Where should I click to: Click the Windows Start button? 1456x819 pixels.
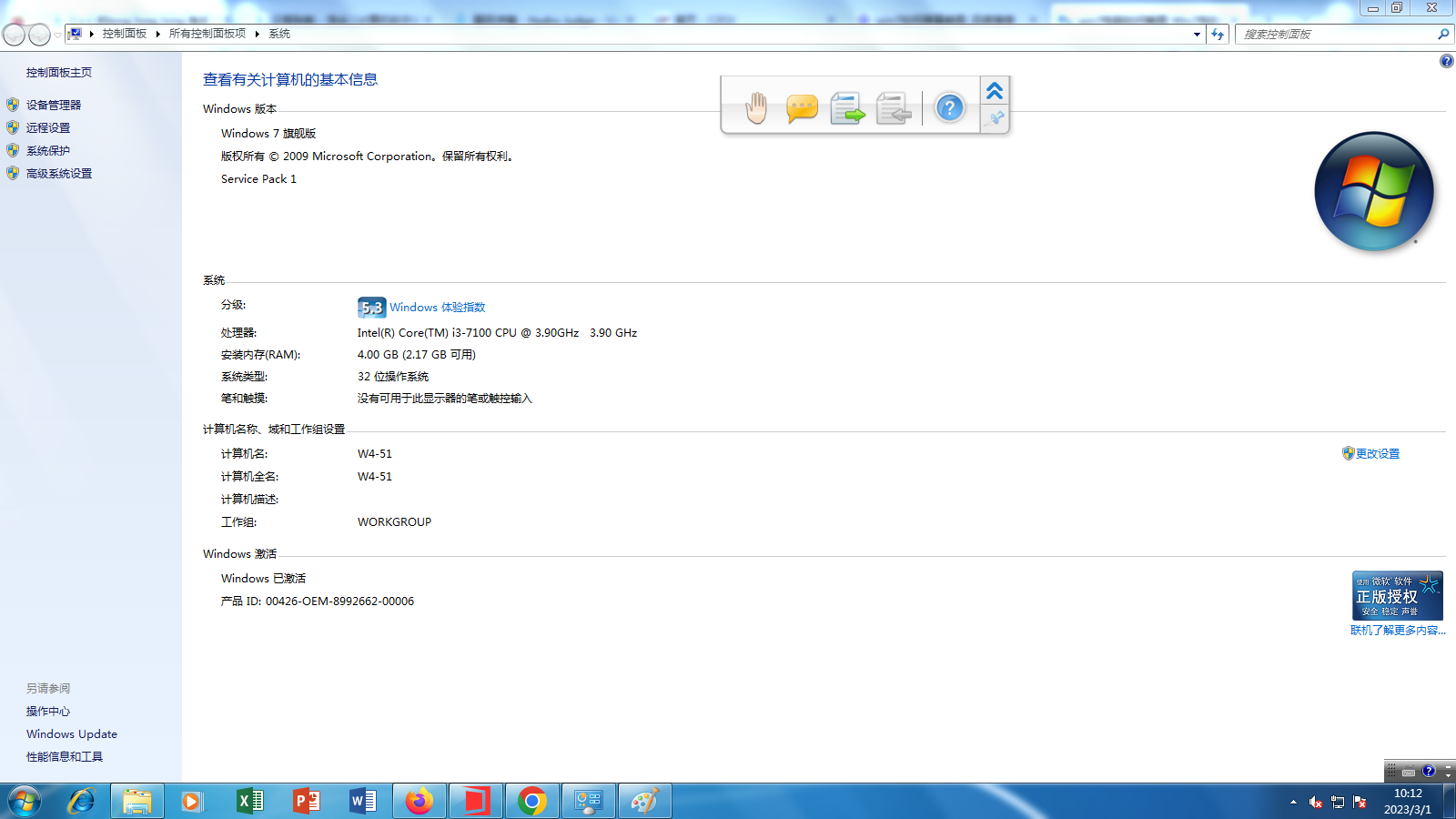pyautogui.click(x=25, y=802)
